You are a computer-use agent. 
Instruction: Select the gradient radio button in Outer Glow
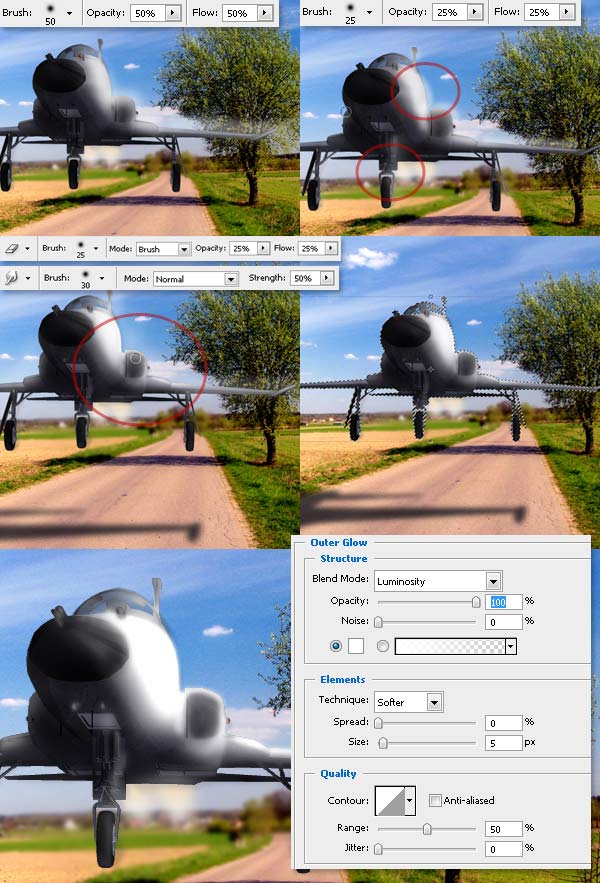(x=383, y=646)
